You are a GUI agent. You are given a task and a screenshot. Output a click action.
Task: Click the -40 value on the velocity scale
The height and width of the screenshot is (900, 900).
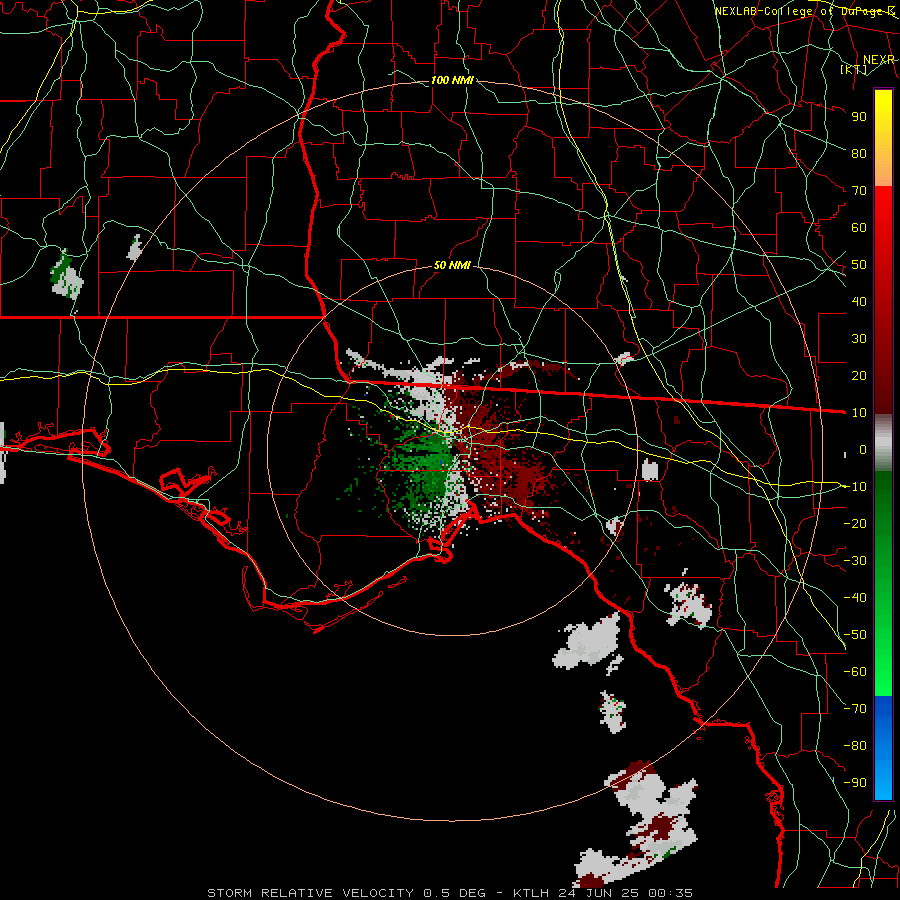[855, 598]
